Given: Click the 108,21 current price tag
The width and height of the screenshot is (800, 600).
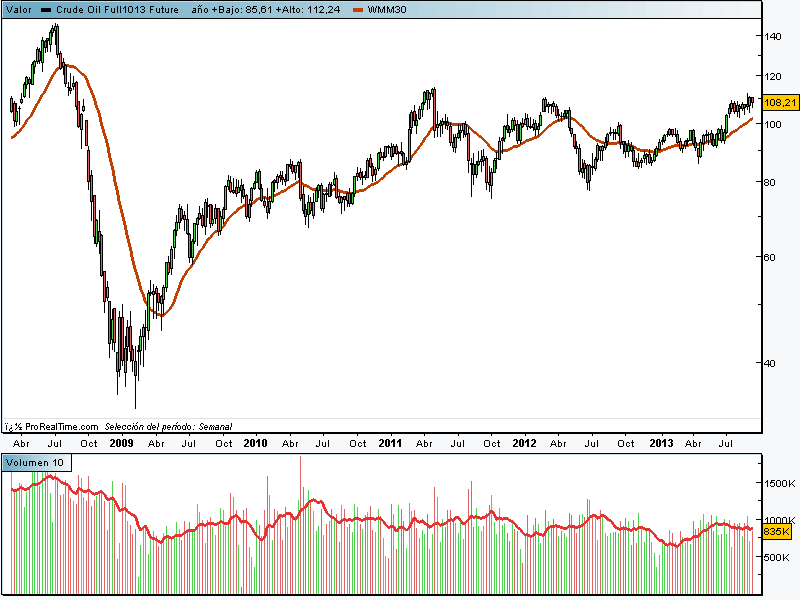Looking at the screenshot, I should click(780, 102).
